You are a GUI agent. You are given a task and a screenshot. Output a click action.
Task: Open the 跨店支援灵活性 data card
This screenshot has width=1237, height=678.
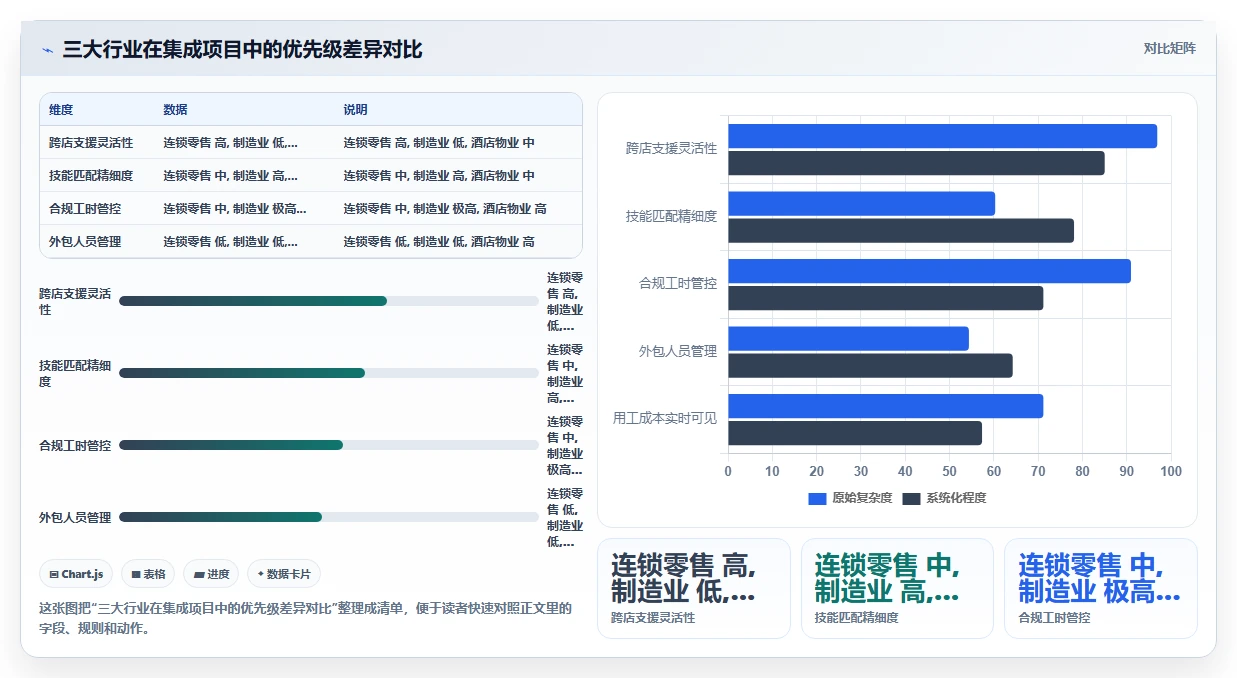[694, 588]
